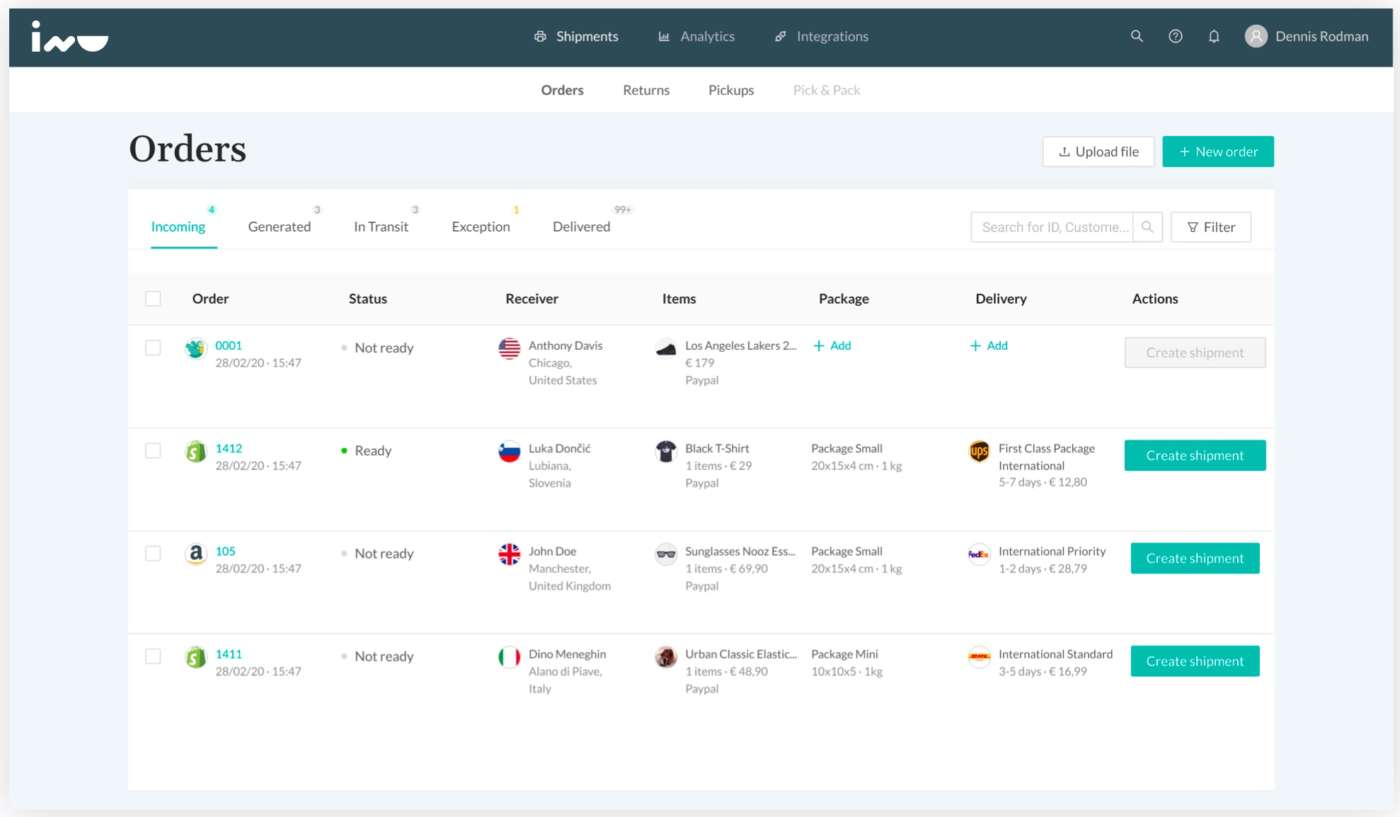Open the Analytics menu

point(696,36)
